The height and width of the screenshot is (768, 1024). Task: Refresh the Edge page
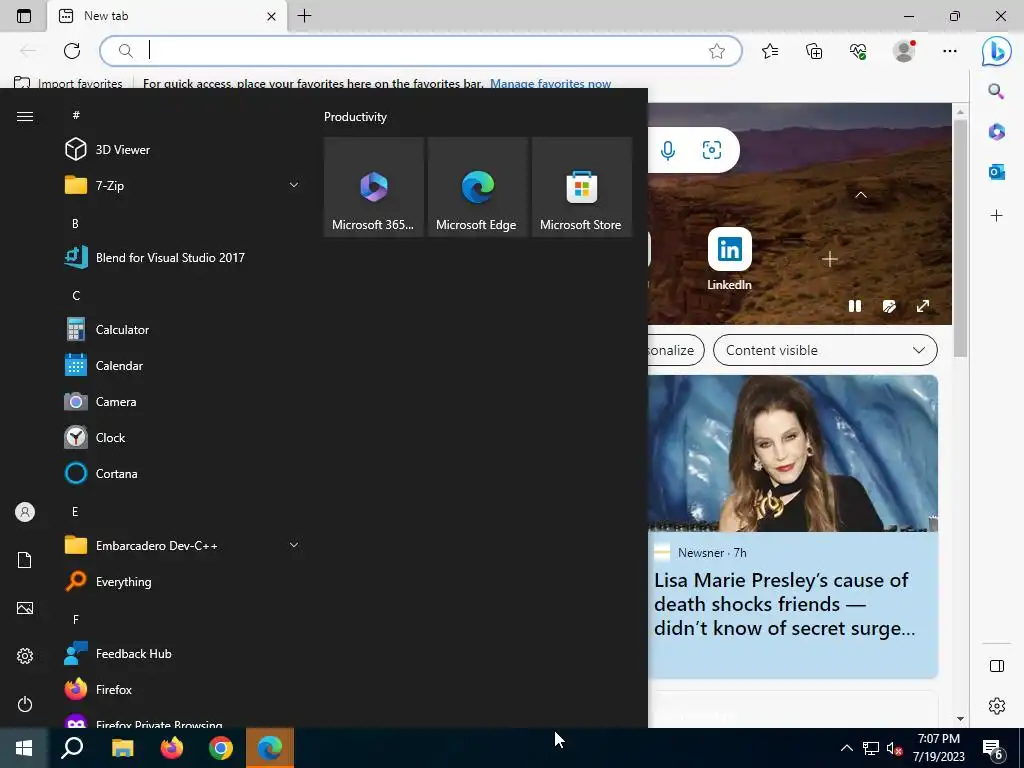[72, 51]
